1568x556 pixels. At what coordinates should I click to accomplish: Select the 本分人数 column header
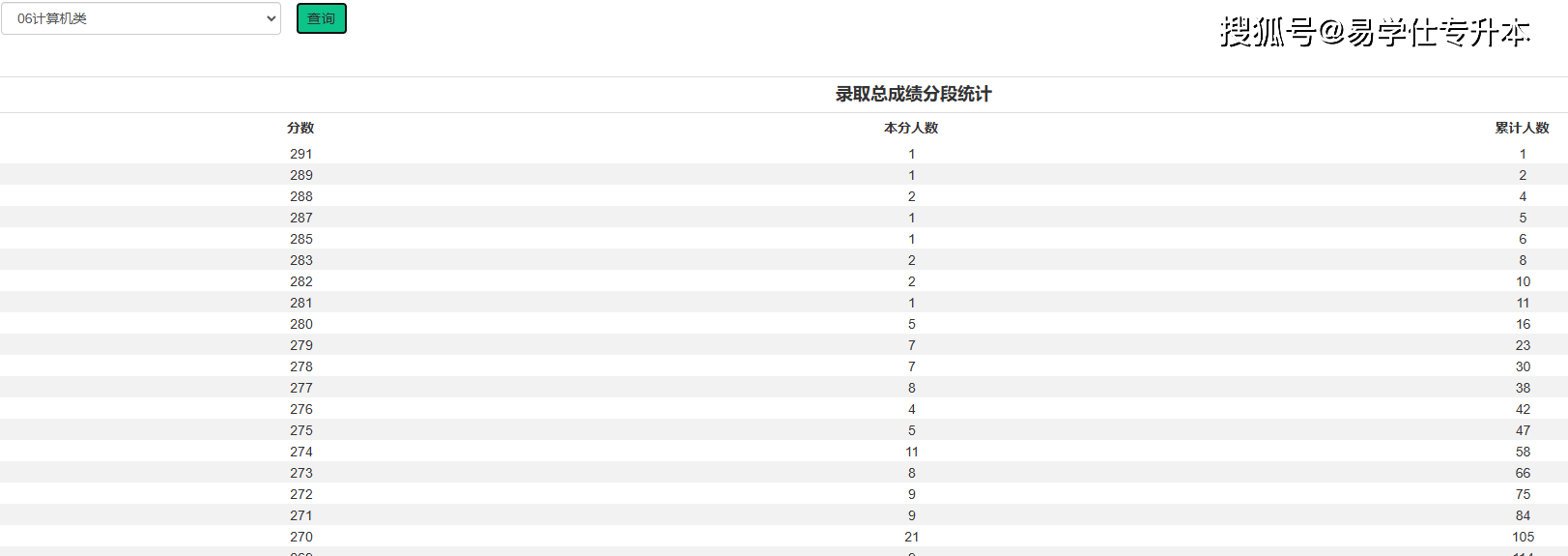click(x=911, y=128)
